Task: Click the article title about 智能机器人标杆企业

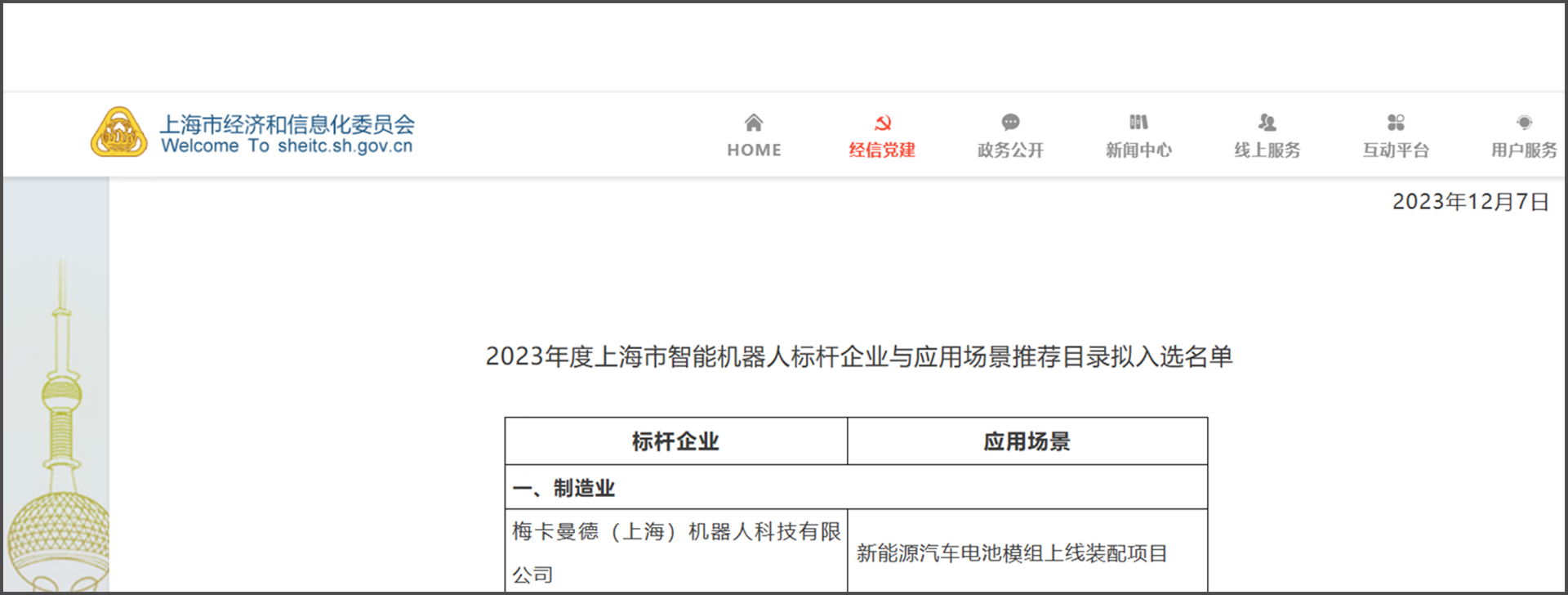Action: click(858, 357)
